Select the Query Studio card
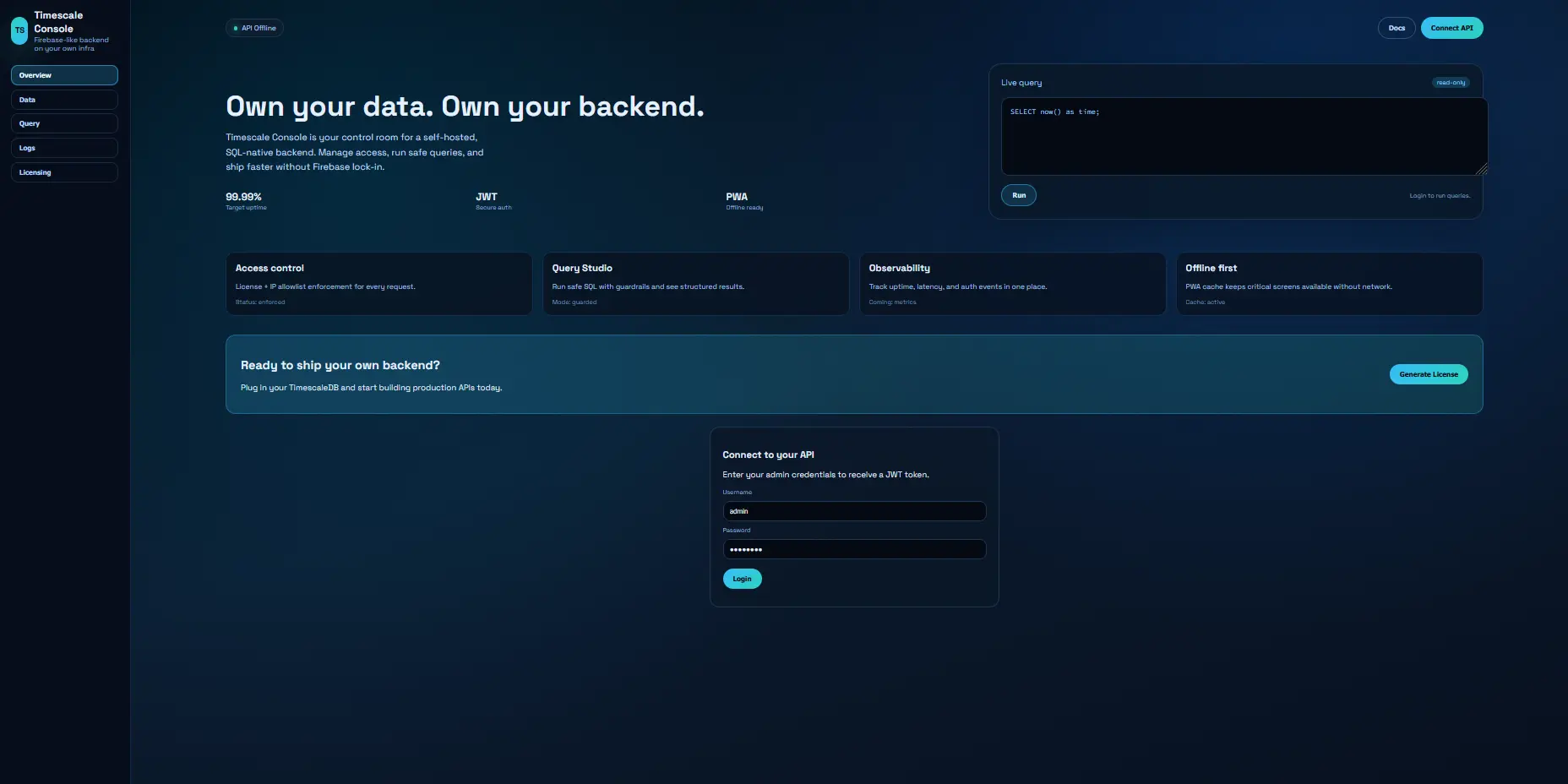The image size is (1568, 784). pyautogui.click(x=695, y=284)
